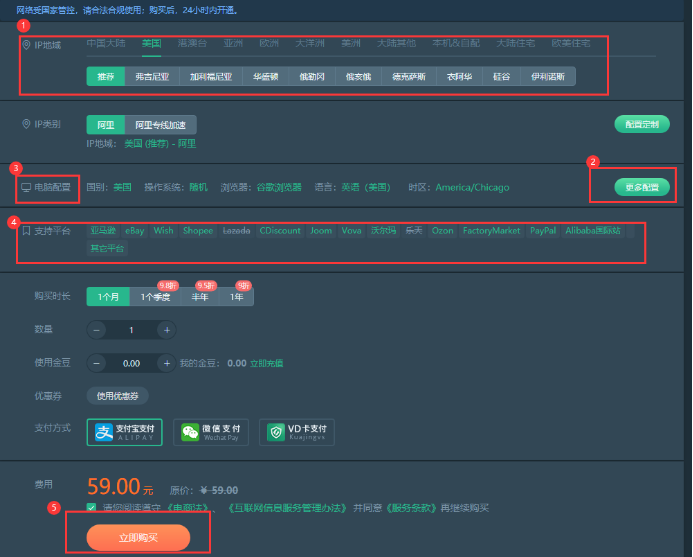
Task: Decrease the 数量 quantity with minus
Action: [x=96, y=330]
